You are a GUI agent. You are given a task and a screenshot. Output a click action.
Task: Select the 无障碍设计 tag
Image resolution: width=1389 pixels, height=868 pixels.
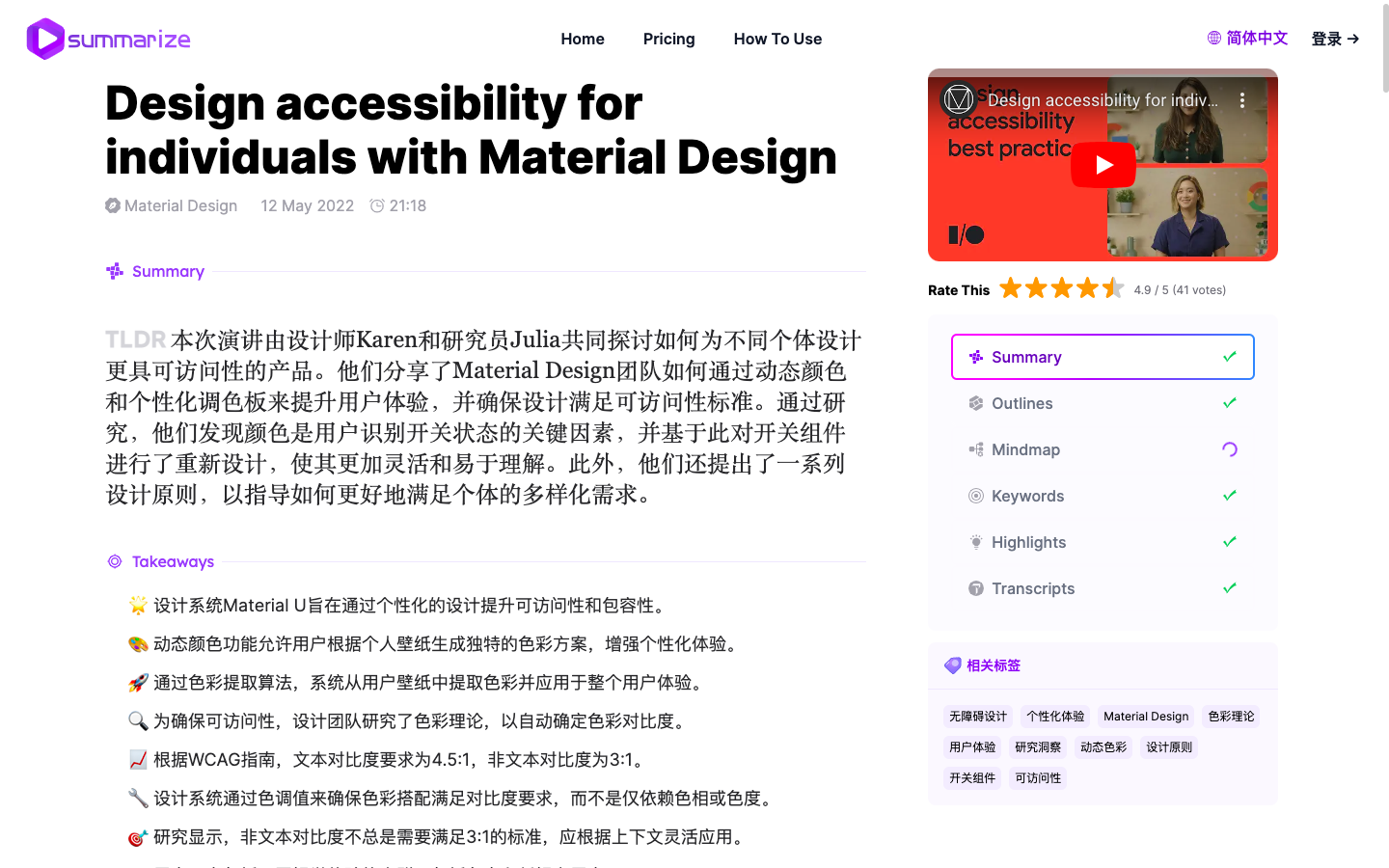978,717
